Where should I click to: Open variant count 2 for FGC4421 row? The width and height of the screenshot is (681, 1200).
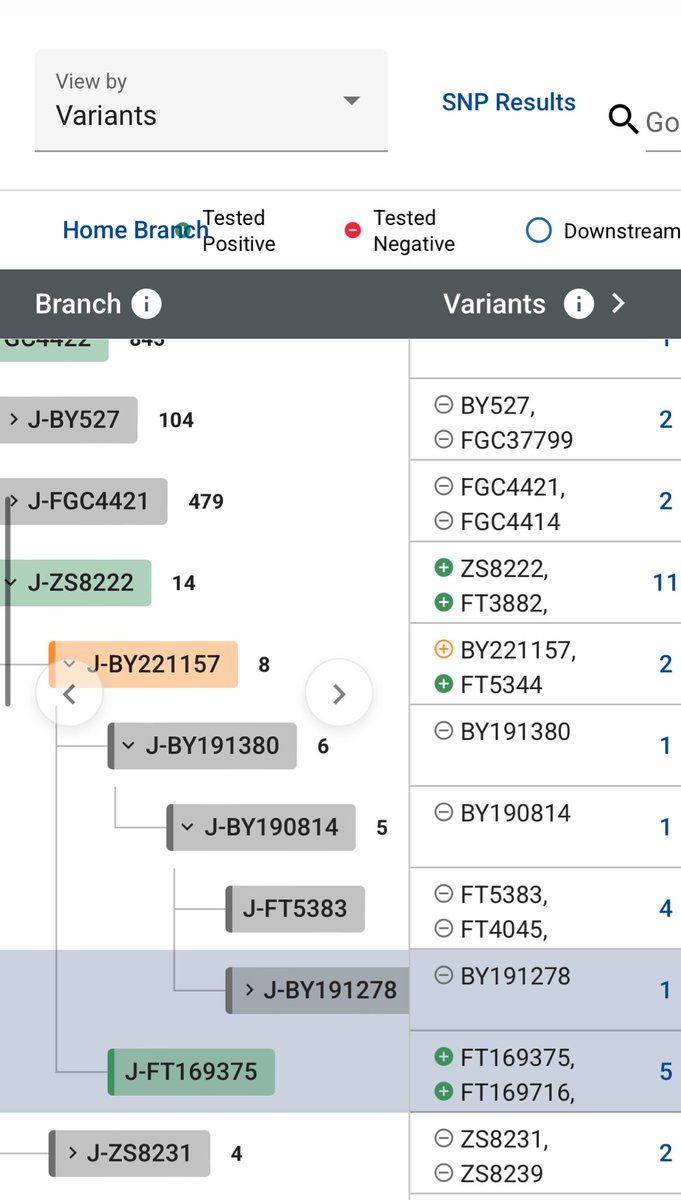(666, 501)
